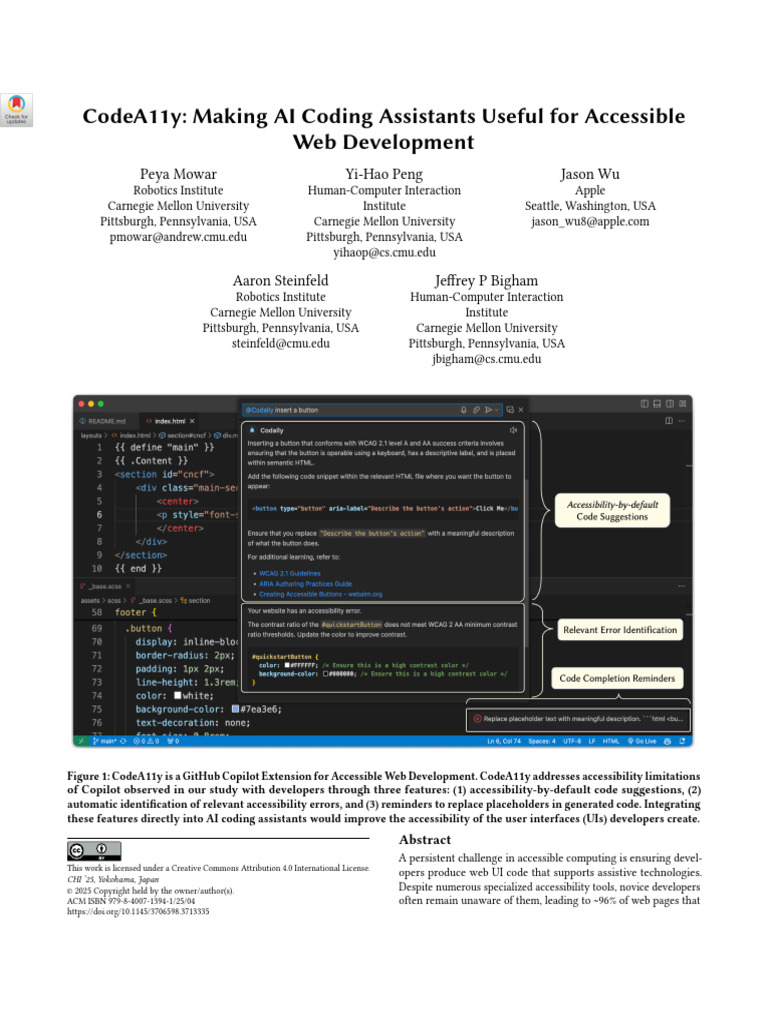Screen dimensions: 768x1024
Task: Click the speaker icon in Codally response
Action: 513,430
